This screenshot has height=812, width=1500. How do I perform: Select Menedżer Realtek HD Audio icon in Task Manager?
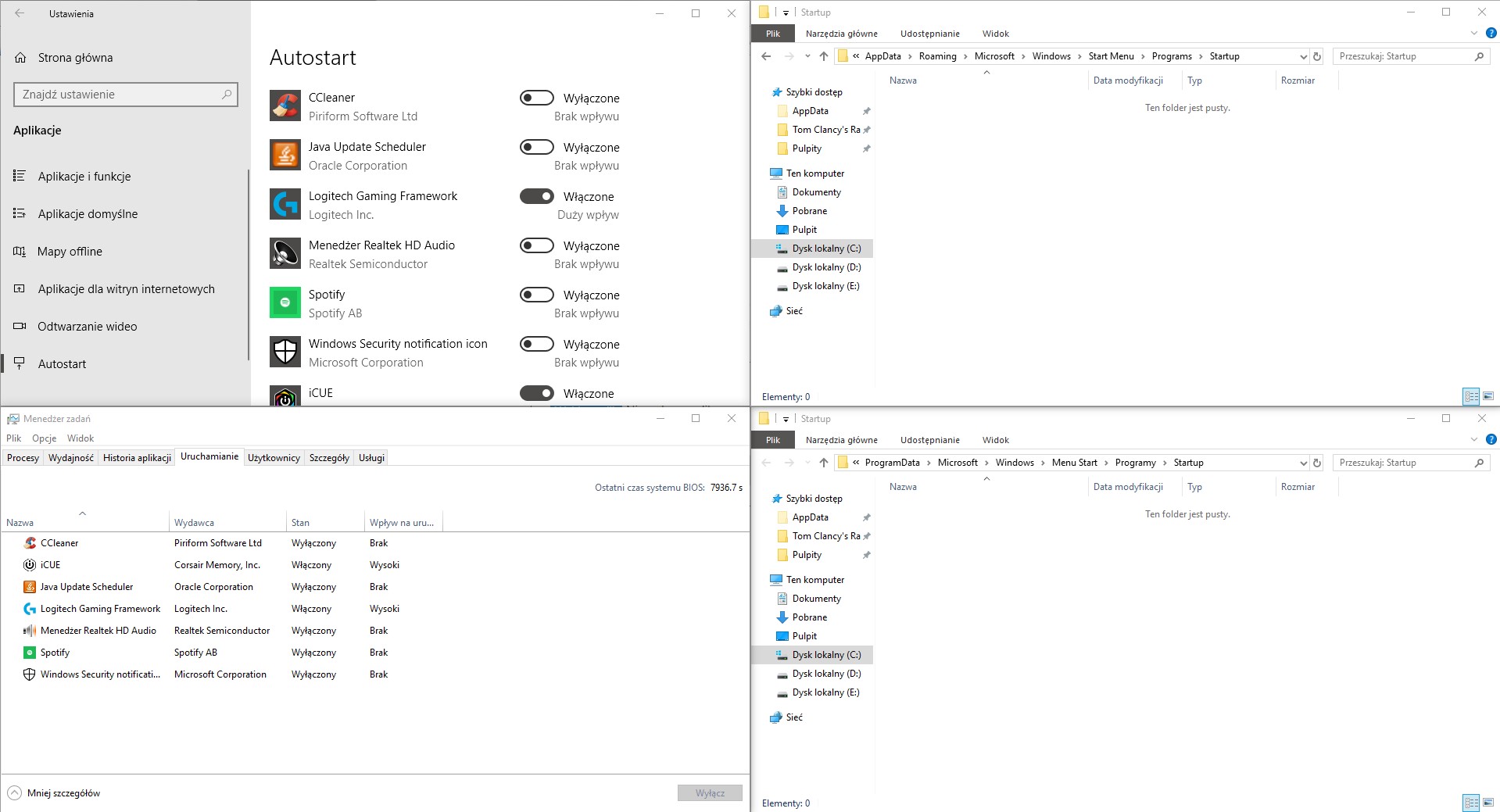click(30, 631)
